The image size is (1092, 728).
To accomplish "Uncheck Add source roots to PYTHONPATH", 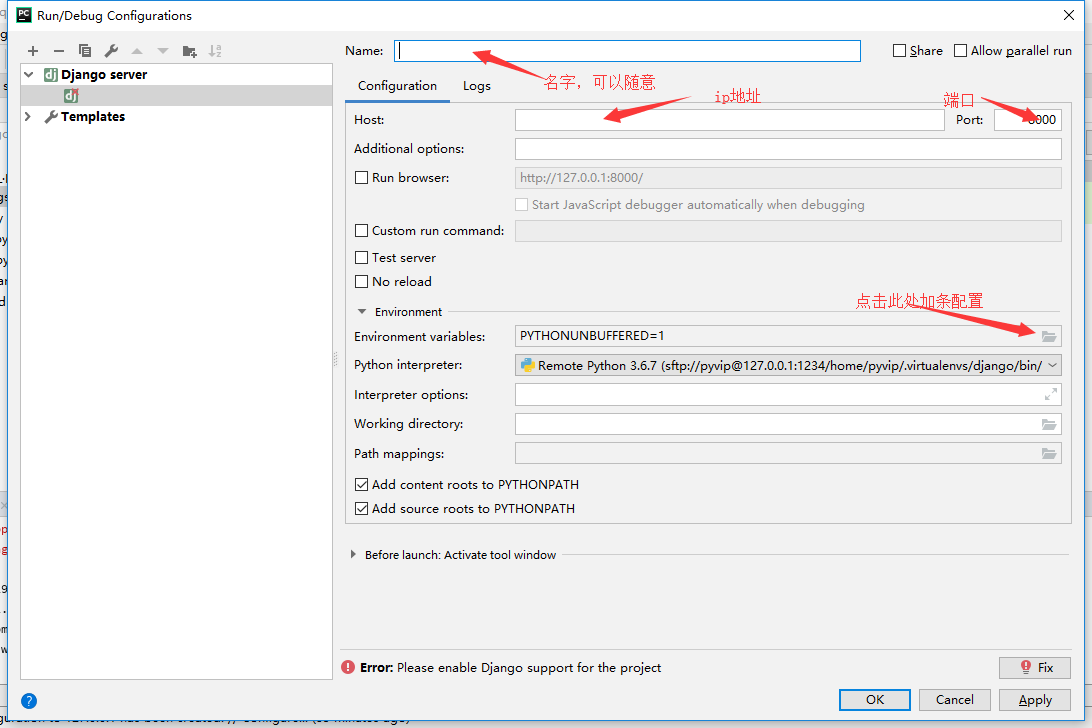I will point(362,507).
